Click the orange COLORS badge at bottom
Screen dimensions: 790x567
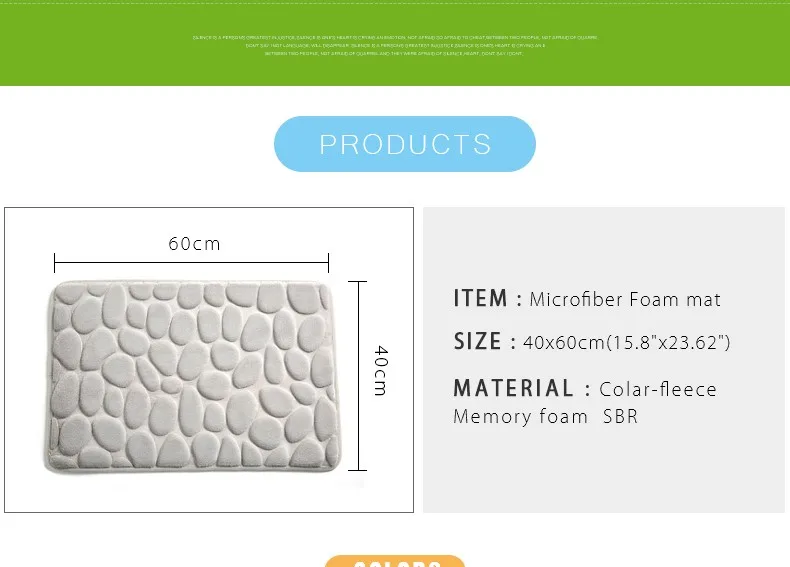394,561
